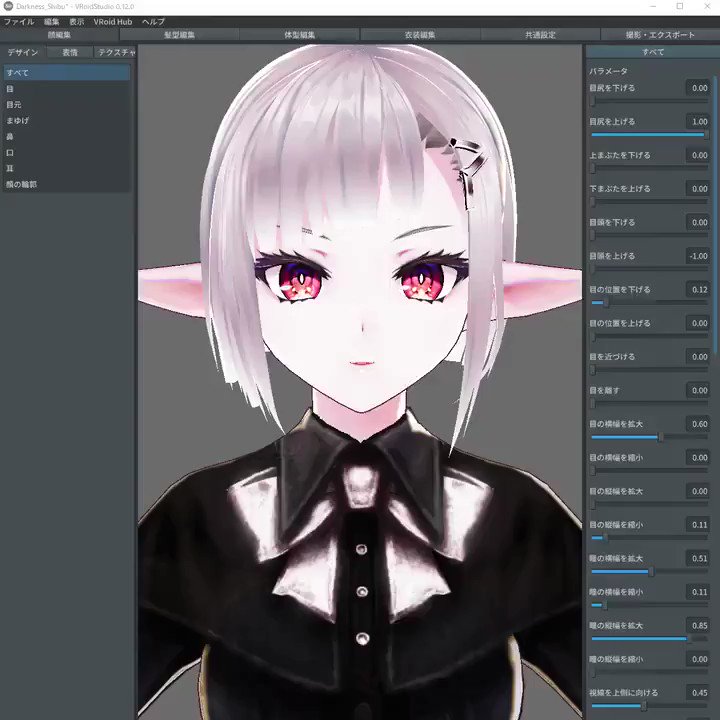Click the 上まぶたを下げる slider
This screenshot has height=720, width=720.
(x=649, y=168)
